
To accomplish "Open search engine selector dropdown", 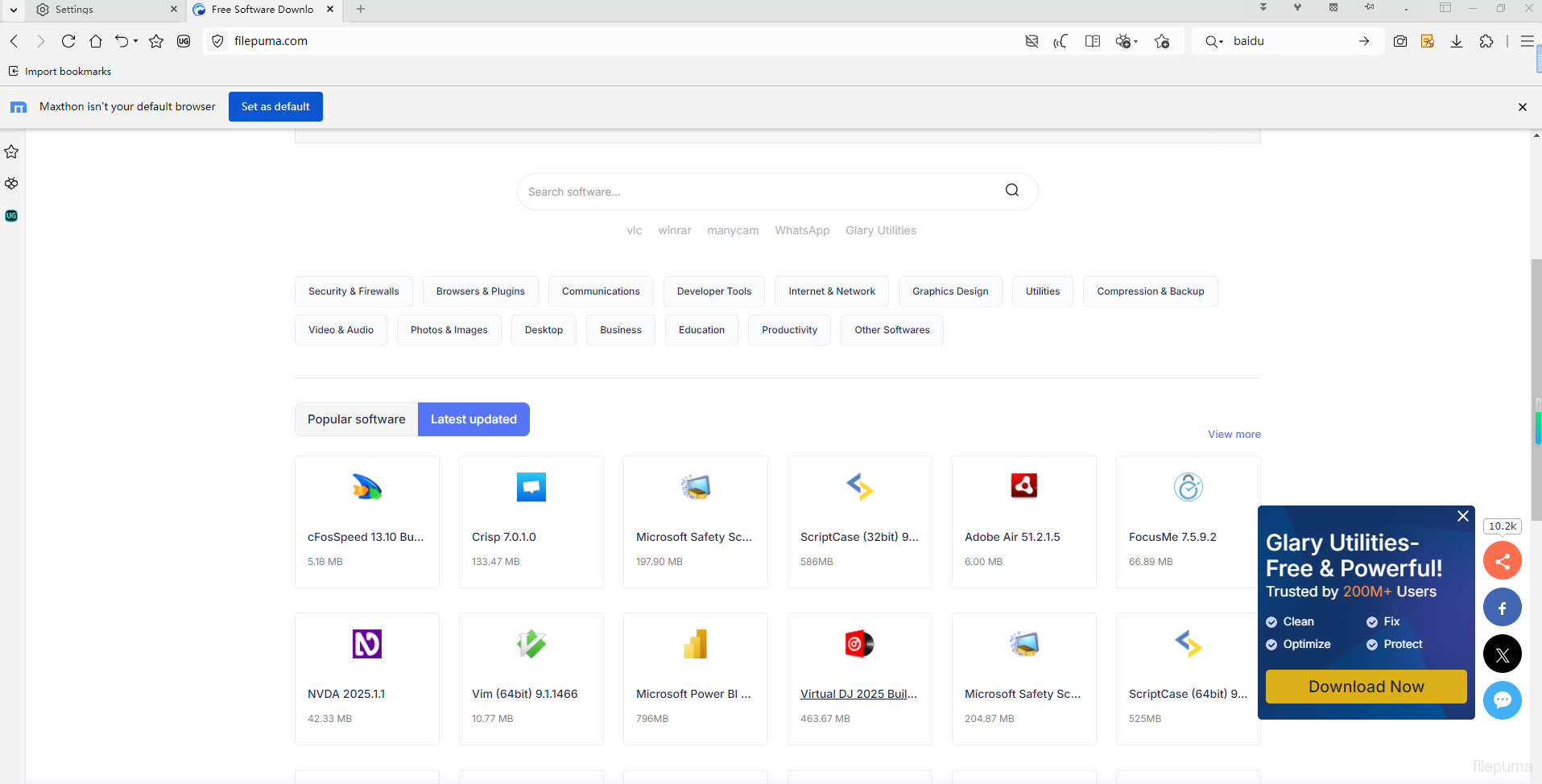I will click(1214, 41).
